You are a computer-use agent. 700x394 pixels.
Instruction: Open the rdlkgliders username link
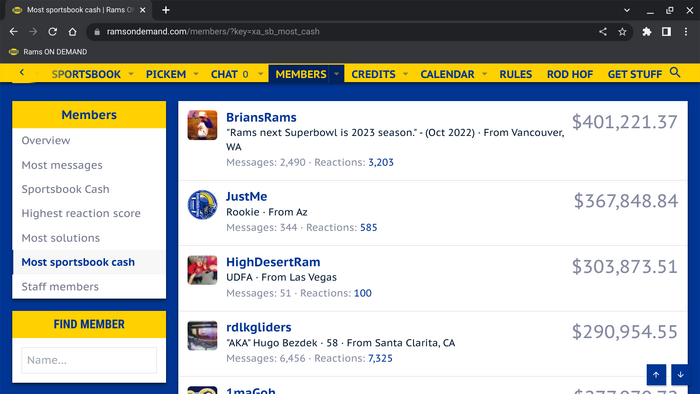259,327
